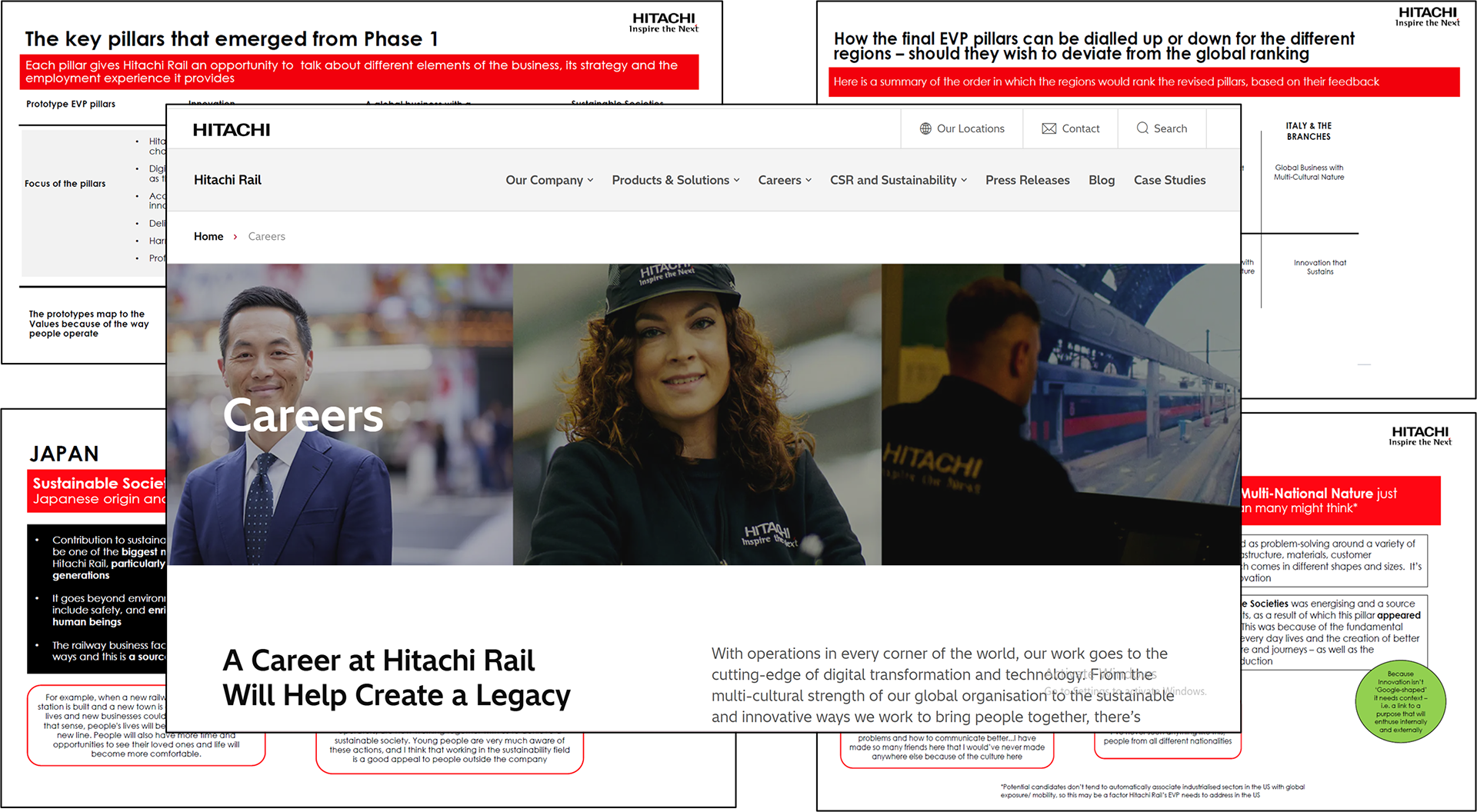Click the magnifier icon beside Search
This screenshot has width=1477, height=812.
pyautogui.click(x=1142, y=128)
